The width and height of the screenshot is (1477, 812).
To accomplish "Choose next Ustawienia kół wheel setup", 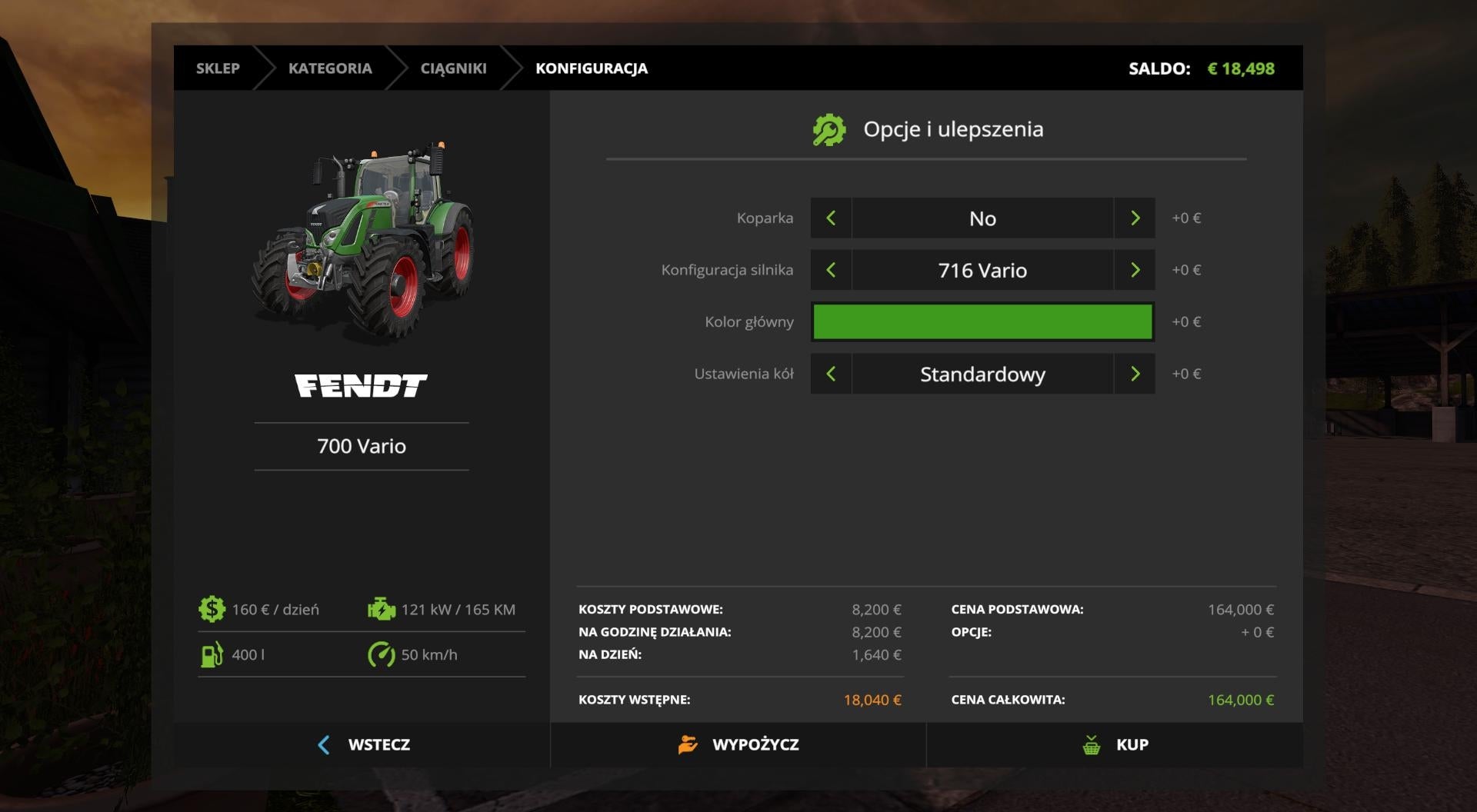I will click(1135, 374).
